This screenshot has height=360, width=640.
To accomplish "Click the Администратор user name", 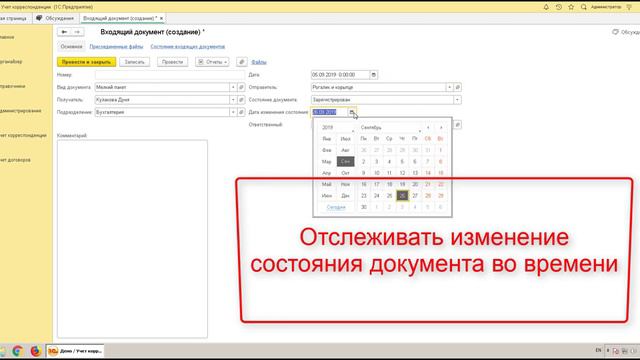I will point(606,7).
